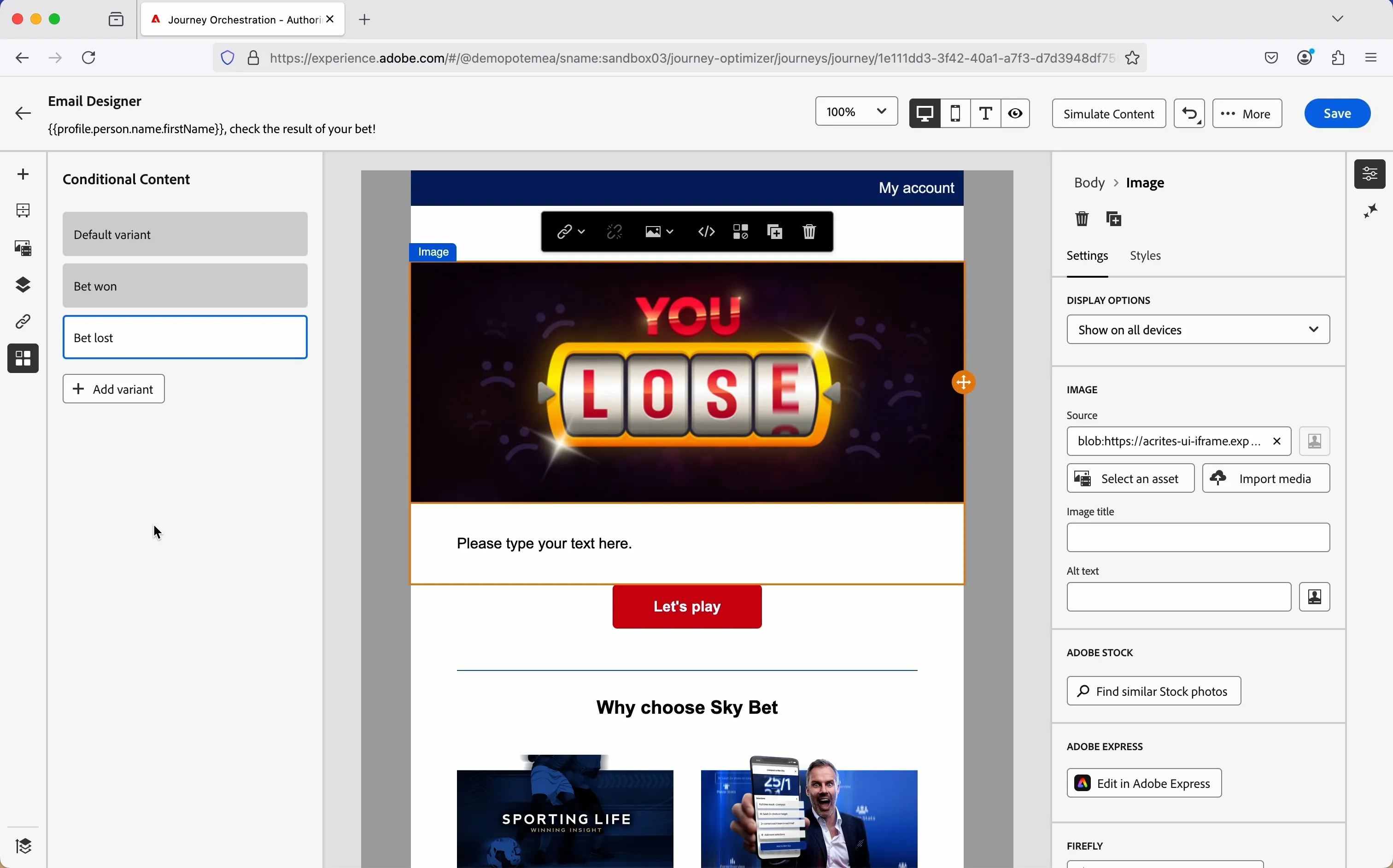The image size is (1393, 868).
Task: Click the Save button
Action: point(1337,114)
